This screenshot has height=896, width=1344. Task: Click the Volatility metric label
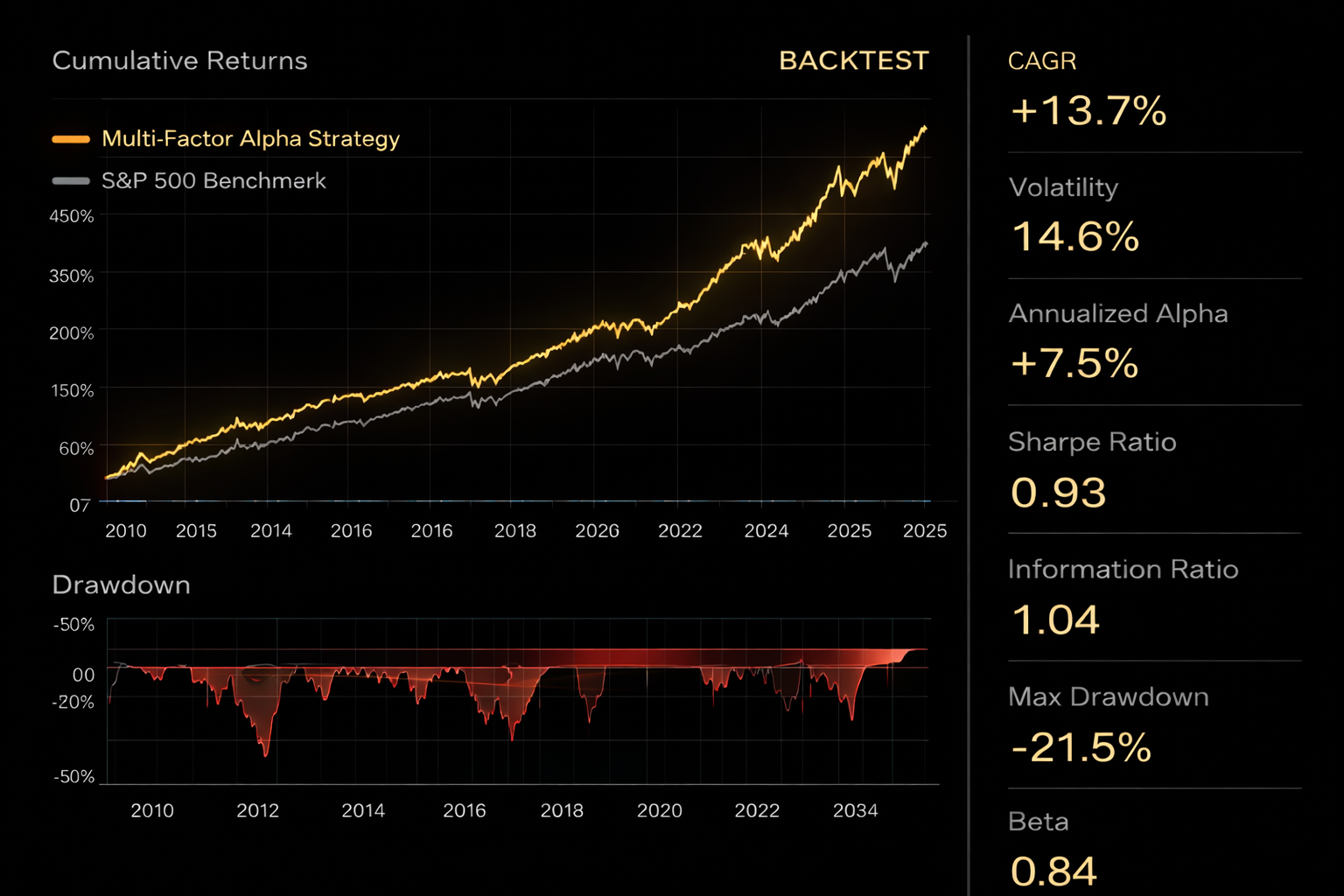1064,188
